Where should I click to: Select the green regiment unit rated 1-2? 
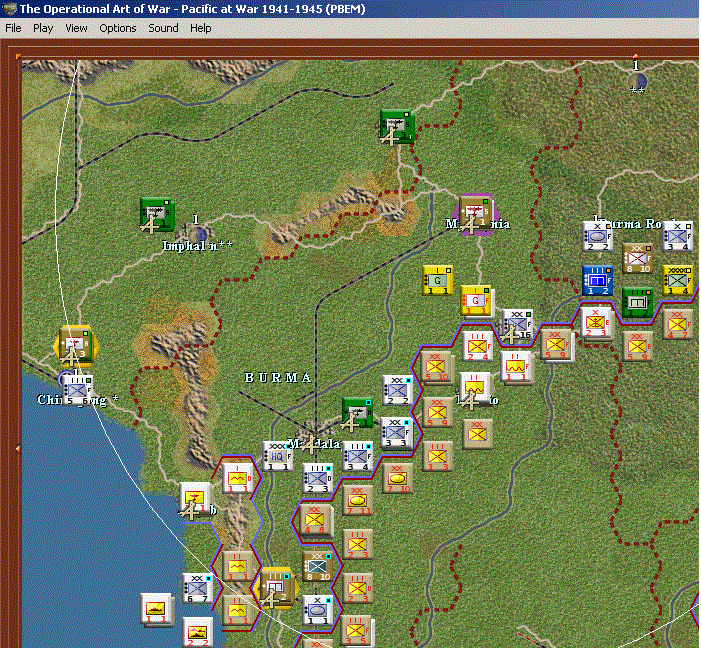point(637,303)
